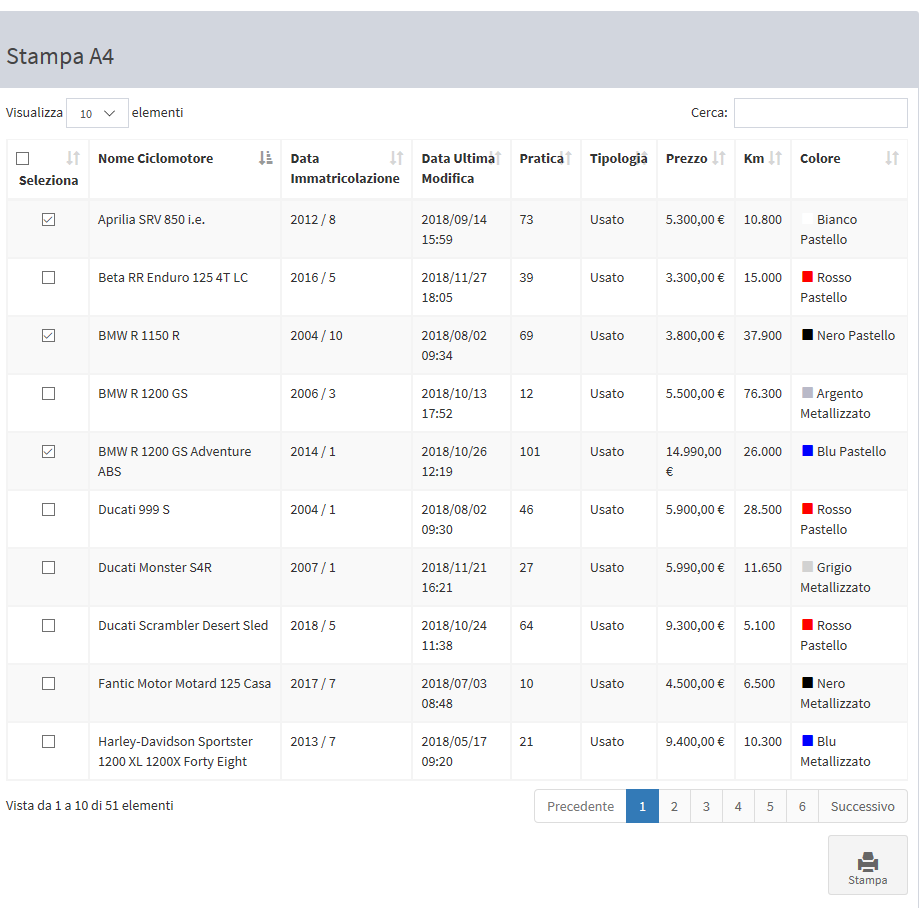Click the Successivo pagination button

click(862, 806)
